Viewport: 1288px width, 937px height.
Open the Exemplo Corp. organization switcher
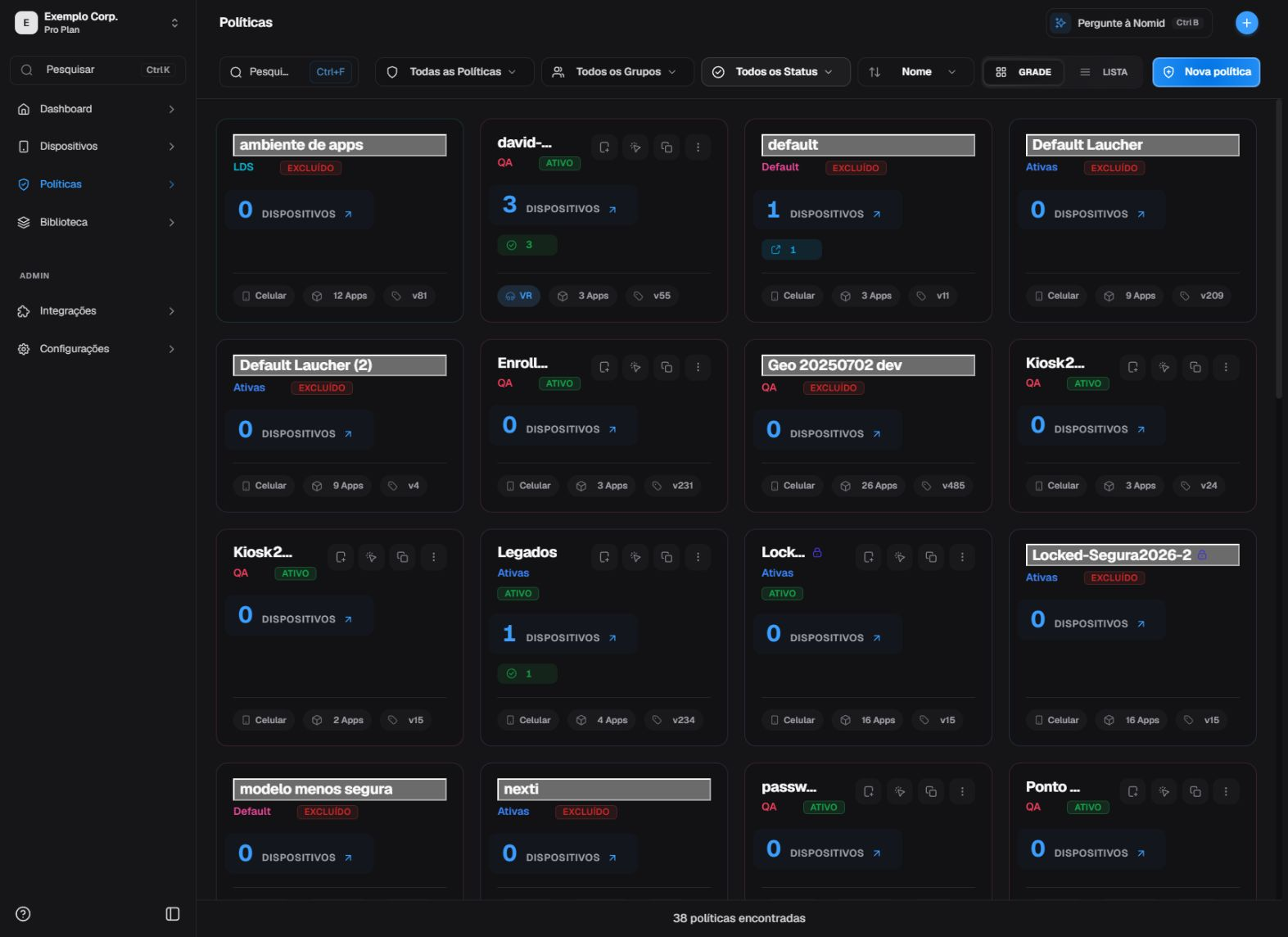pyautogui.click(x=97, y=23)
